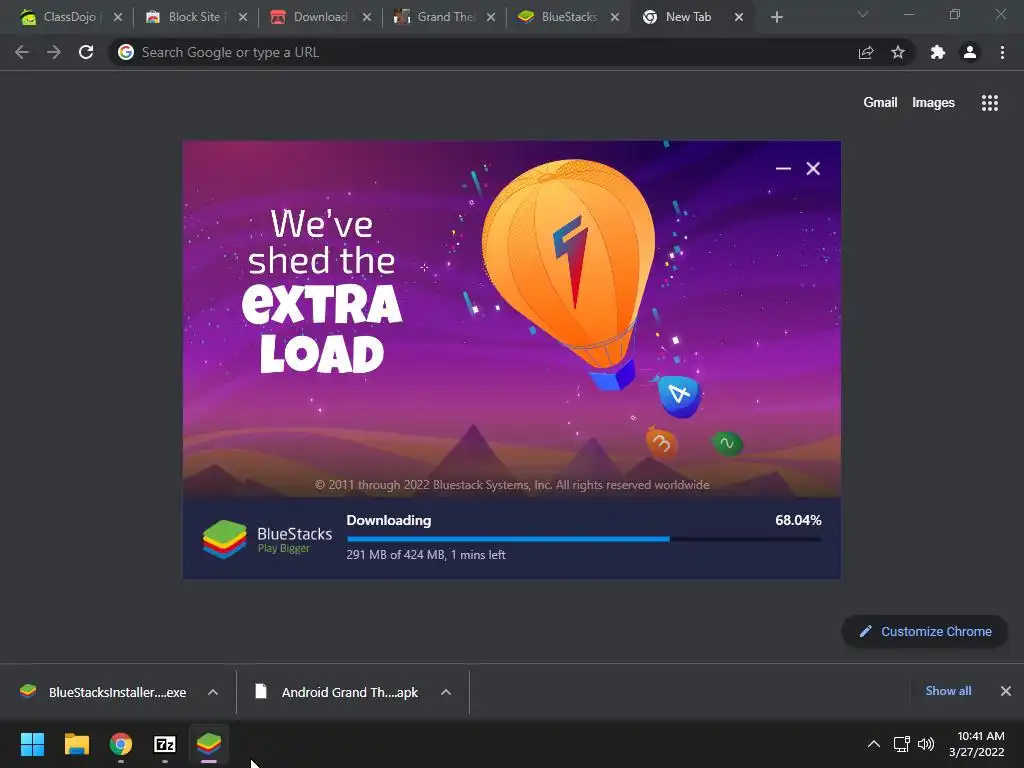1024x768 pixels.
Task: Open File Explorer from taskbar
Action: pos(76,744)
